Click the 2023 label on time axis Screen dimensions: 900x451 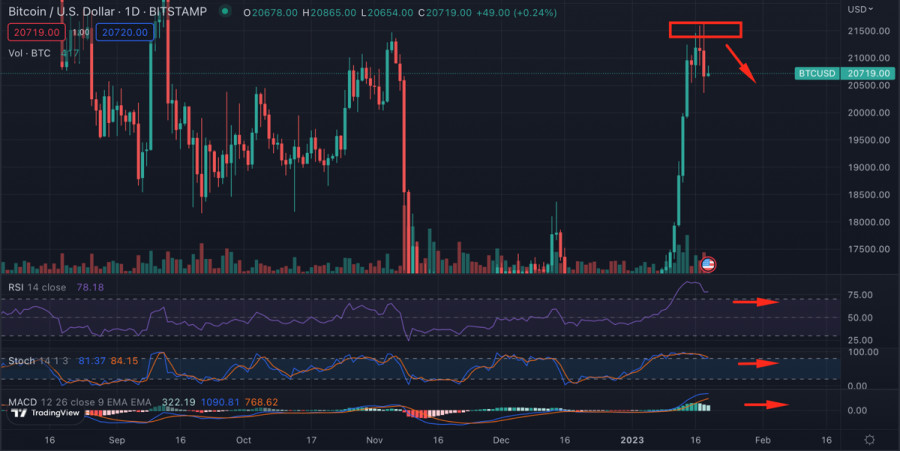coord(632,440)
